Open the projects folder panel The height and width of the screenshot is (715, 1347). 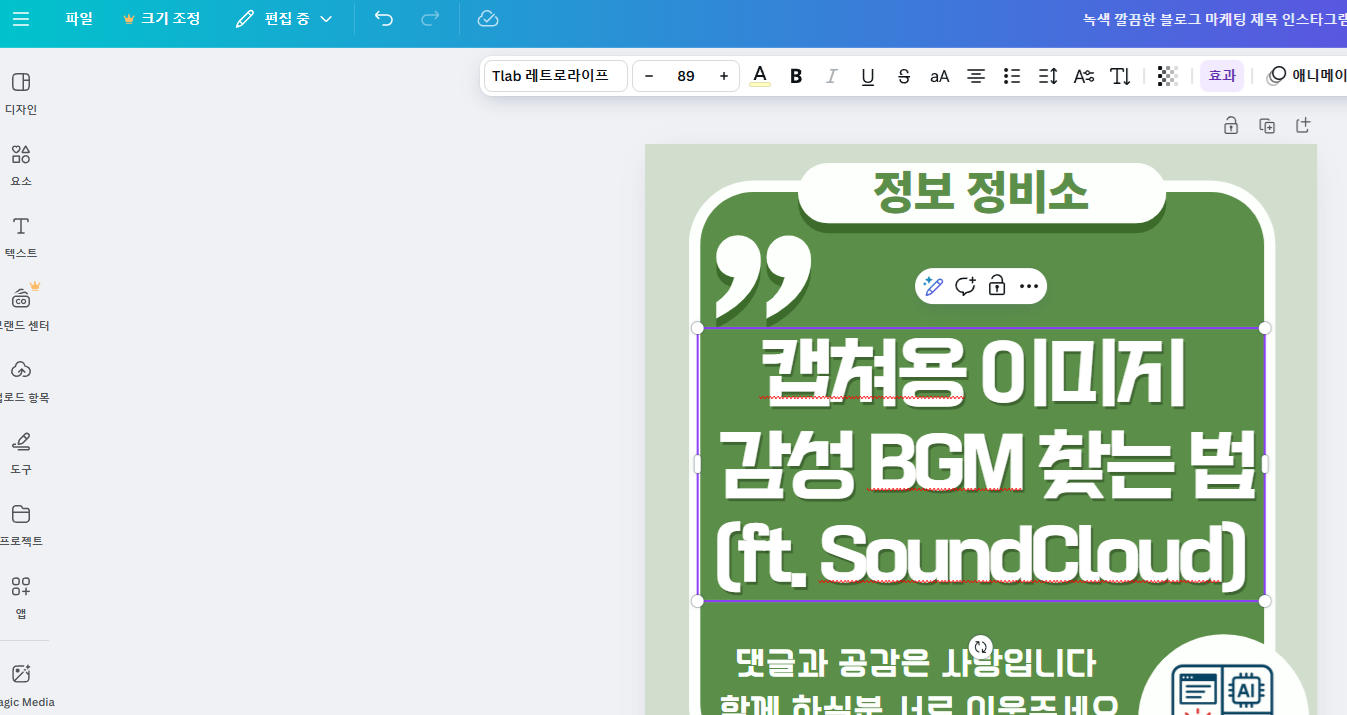click(x=21, y=525)
